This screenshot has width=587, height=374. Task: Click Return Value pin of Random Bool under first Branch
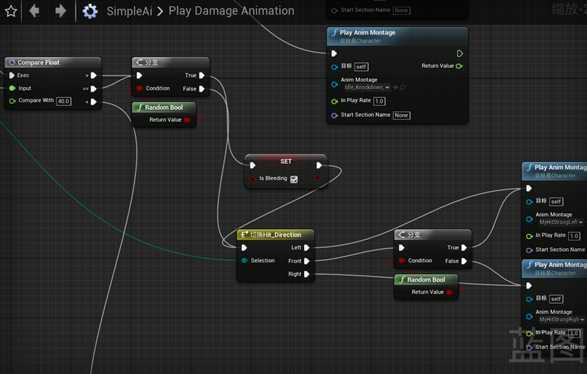tap(187, 120)
